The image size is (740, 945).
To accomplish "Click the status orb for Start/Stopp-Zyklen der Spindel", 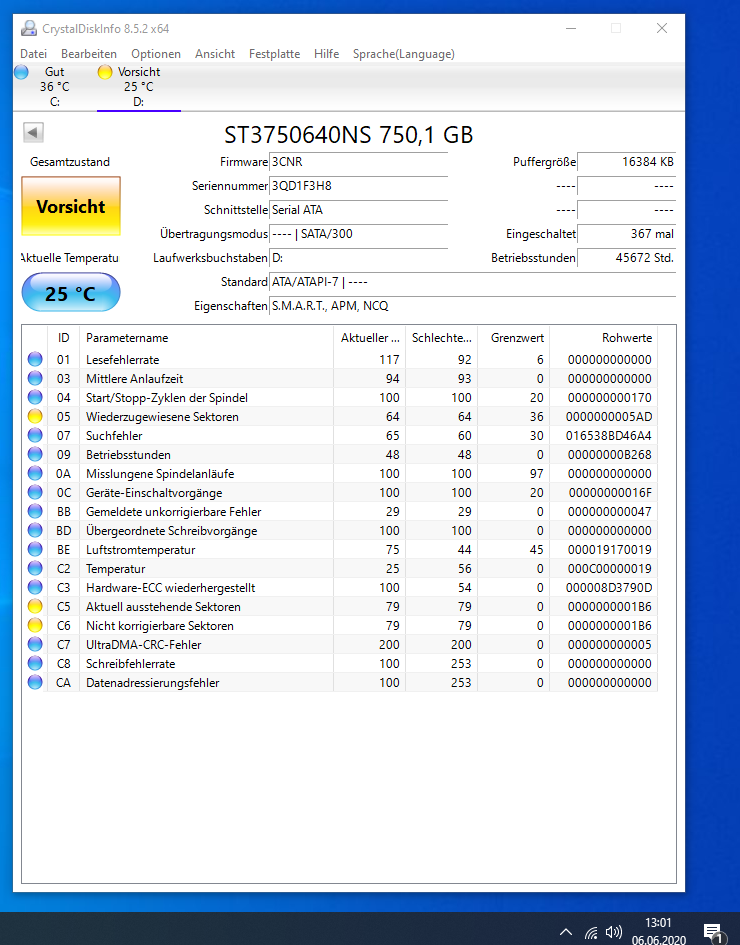I will (35, 397).
